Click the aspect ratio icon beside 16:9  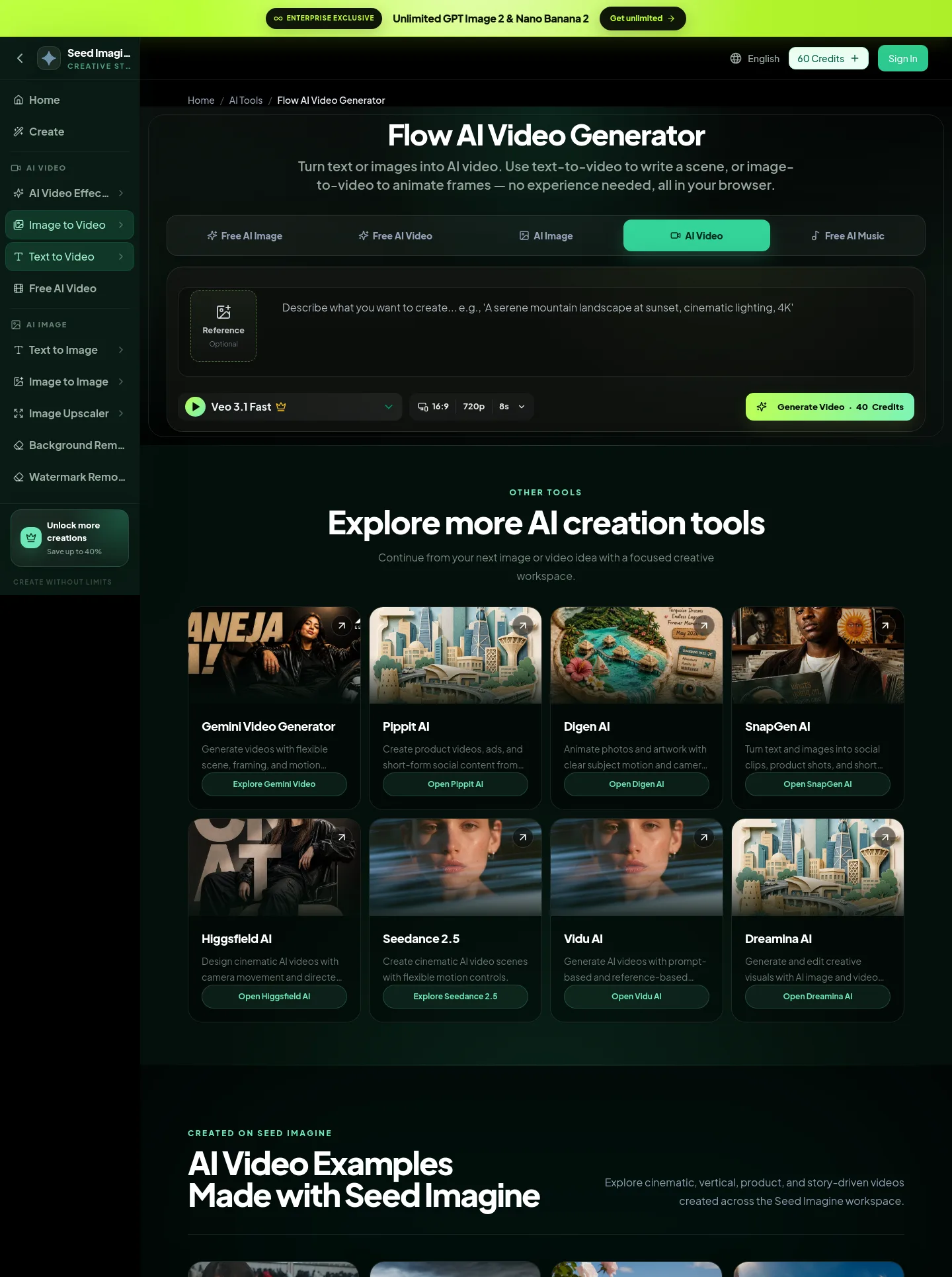tap(423, 407)
